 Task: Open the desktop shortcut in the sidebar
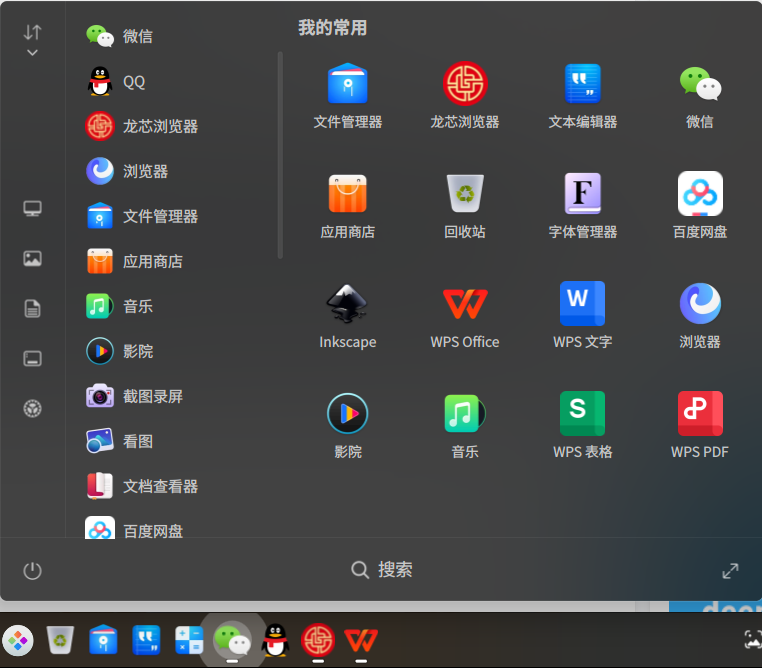click(33, 359)
